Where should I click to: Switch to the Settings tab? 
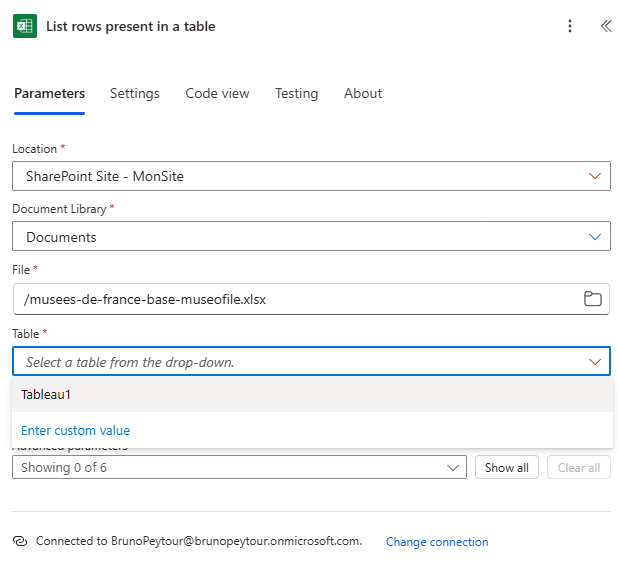click(x=134, y=93)
